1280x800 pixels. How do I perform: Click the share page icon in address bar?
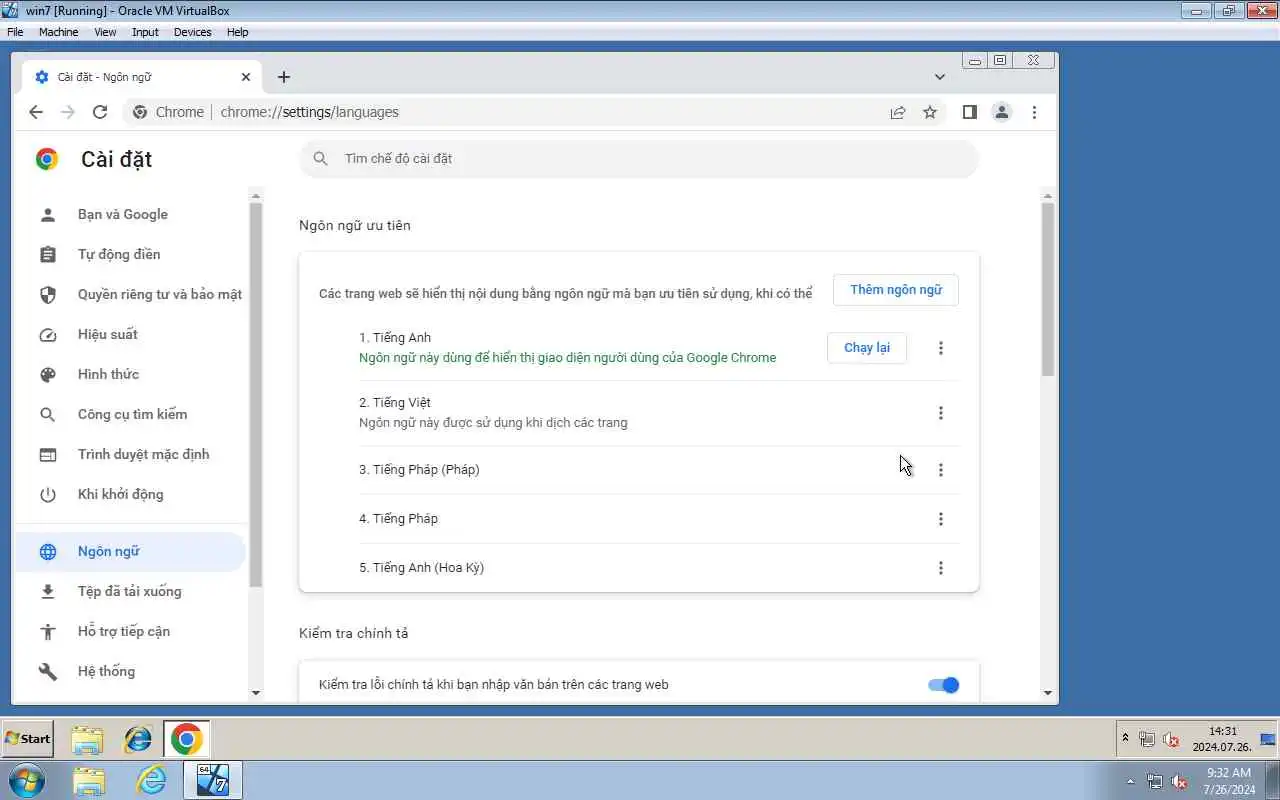point(898,112)
